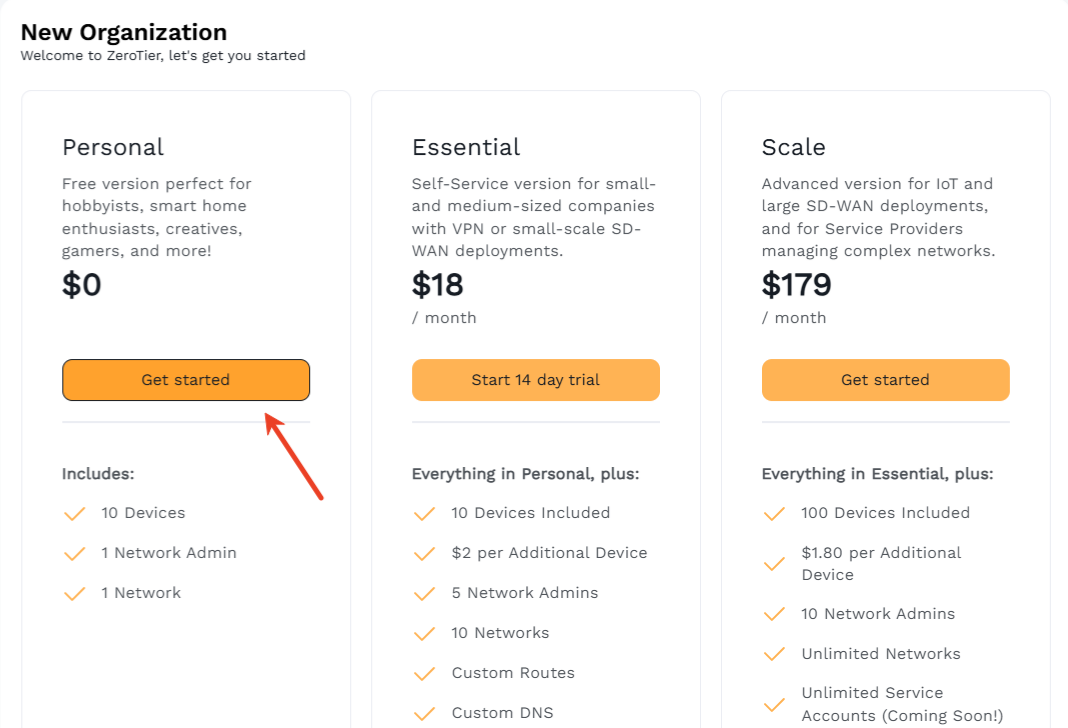Click the $2 per Additional Device item
The height and width of the screenshot is (728, 1068).
pyautogui.click(x=549, y=553)
